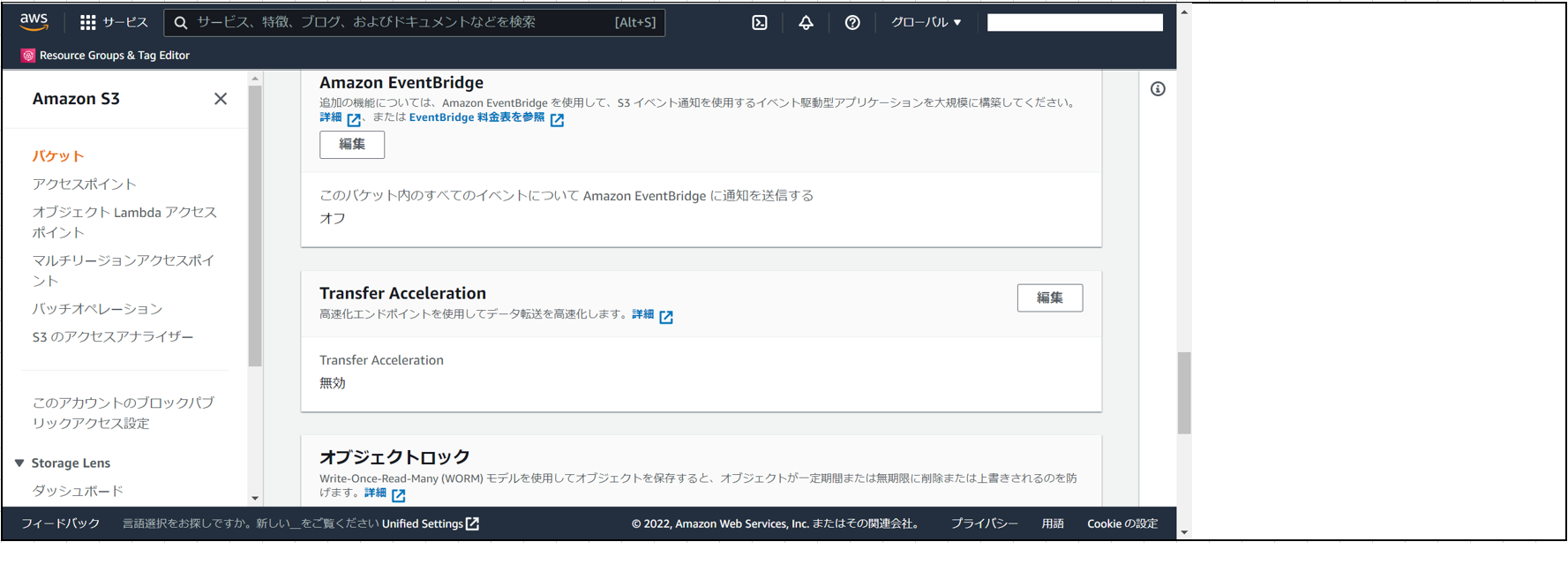Open the help question mark icon
The image size is (1568, 572).
click(852, 23)
